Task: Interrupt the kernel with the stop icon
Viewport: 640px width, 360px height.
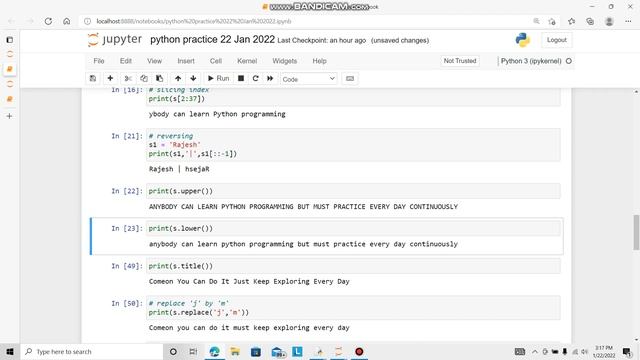Action: 241,78
